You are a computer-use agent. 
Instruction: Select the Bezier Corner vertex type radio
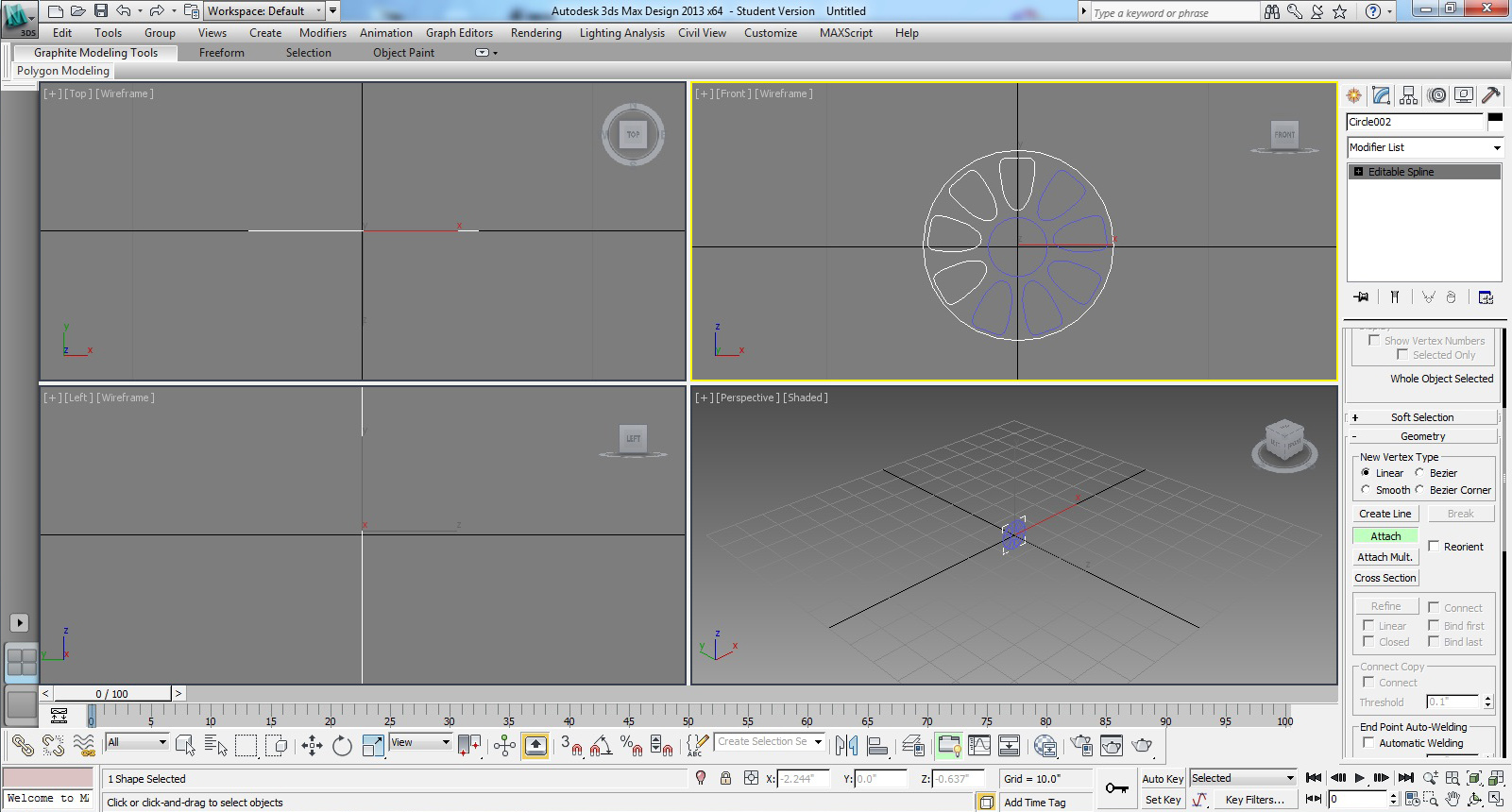[1419, 489]
